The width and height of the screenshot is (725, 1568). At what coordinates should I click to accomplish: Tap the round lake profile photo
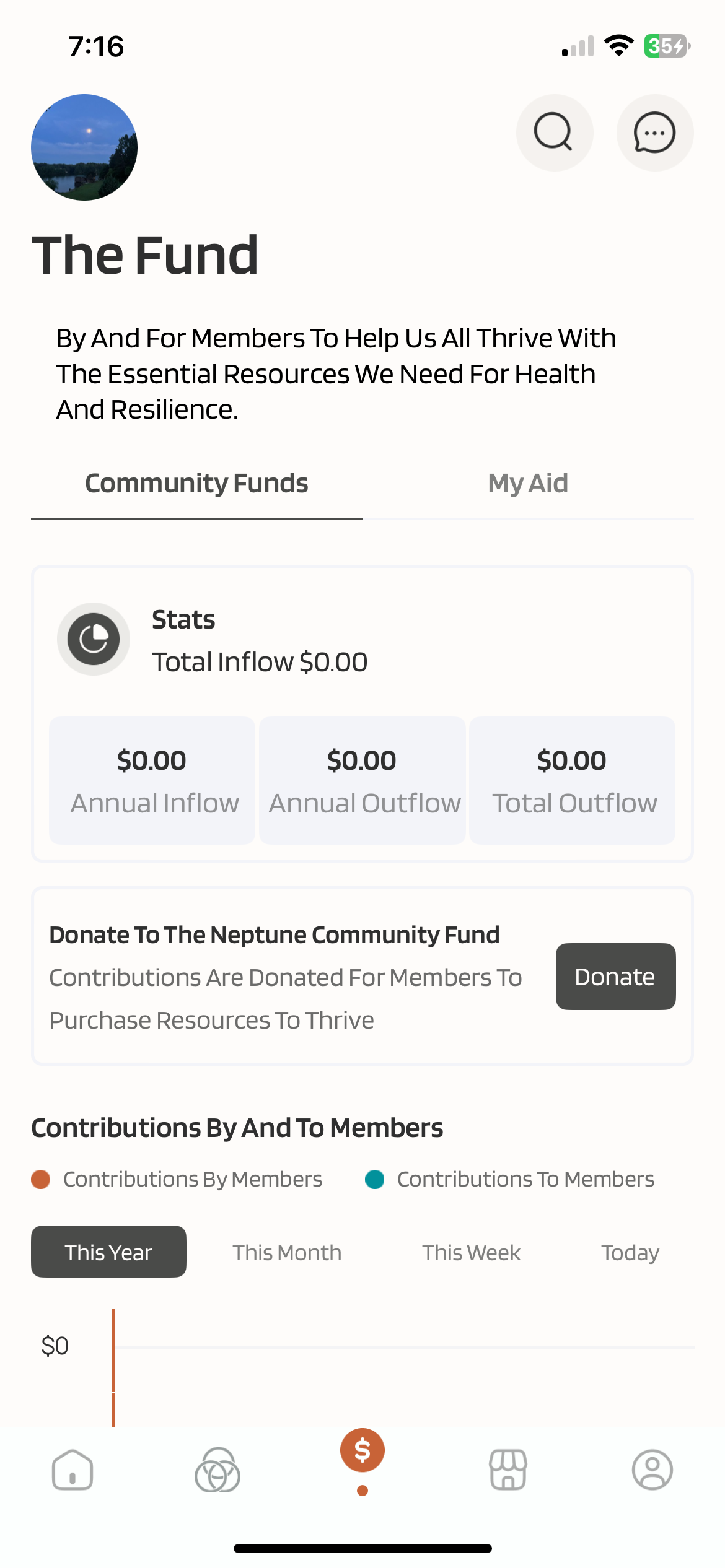click(84, 147)
